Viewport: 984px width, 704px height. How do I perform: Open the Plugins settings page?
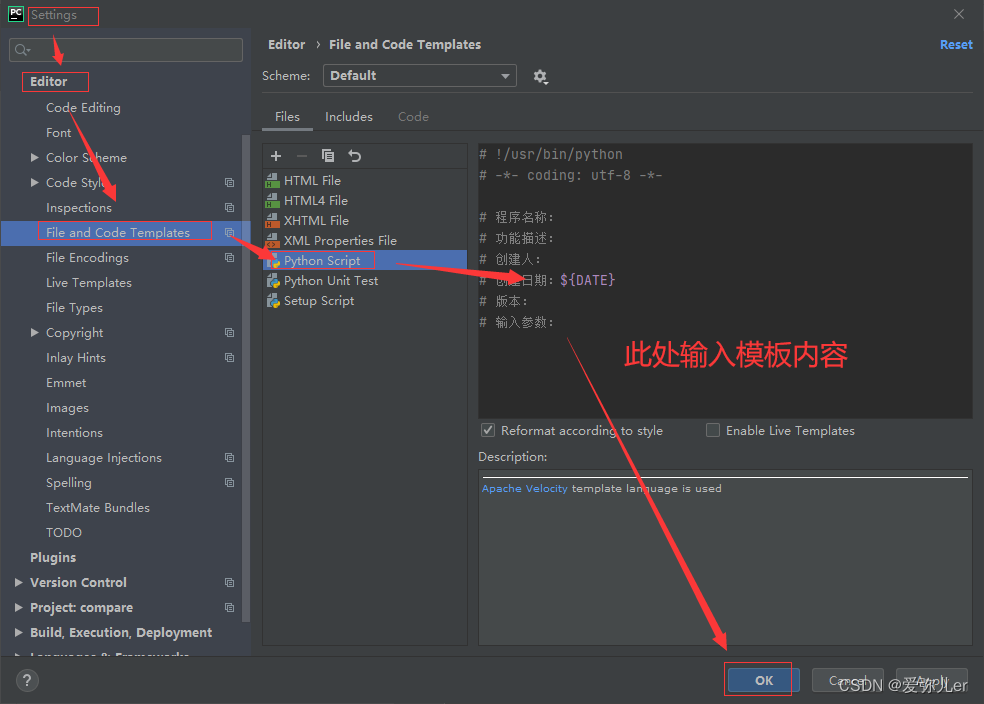tap(53, 558)
